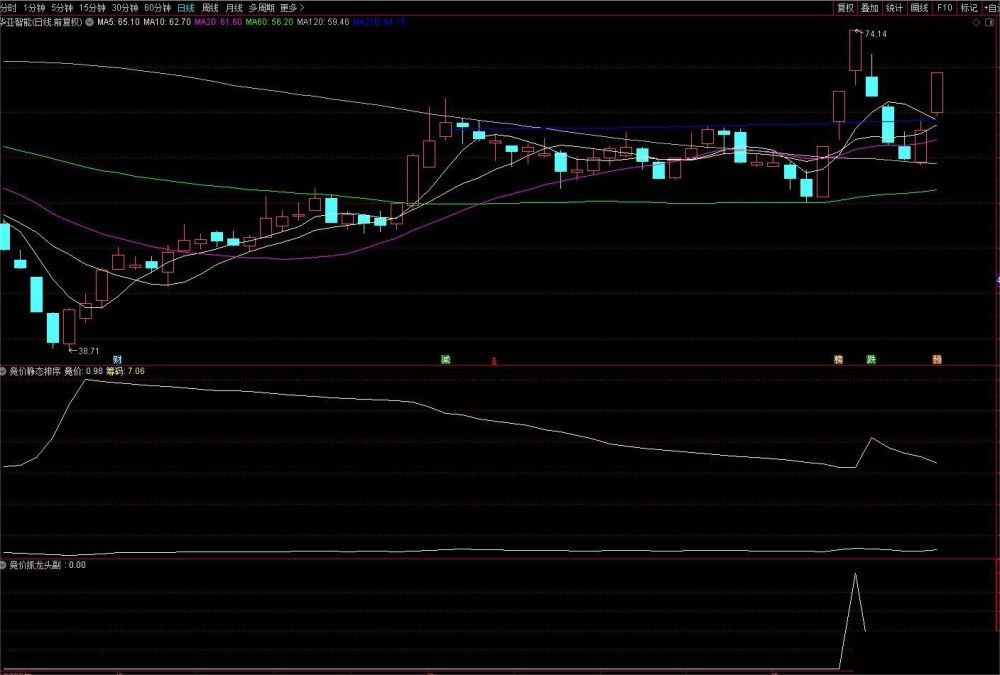Click the green 跌 event marker

871,360
